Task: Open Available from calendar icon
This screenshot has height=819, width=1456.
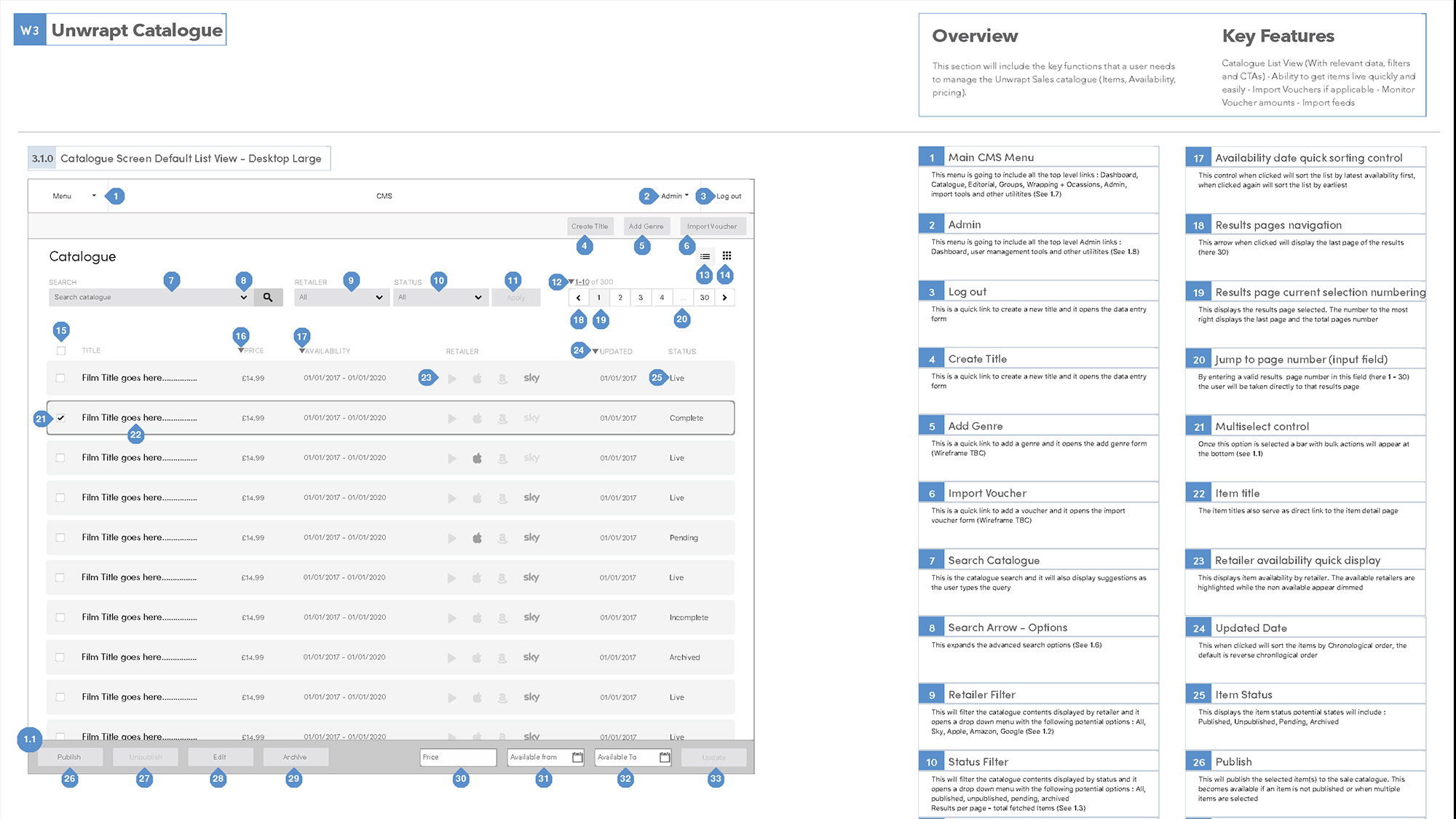Action: point(577,757)
